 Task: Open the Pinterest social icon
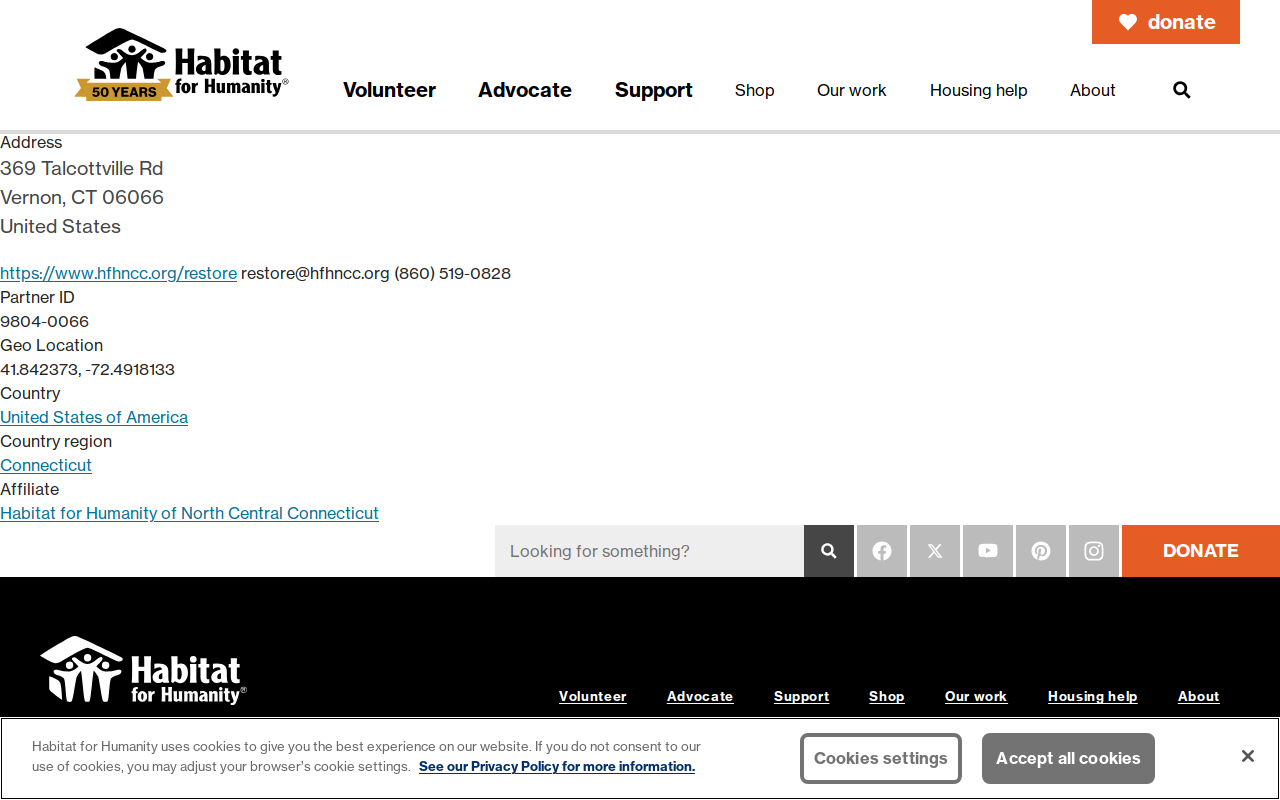1041,551
